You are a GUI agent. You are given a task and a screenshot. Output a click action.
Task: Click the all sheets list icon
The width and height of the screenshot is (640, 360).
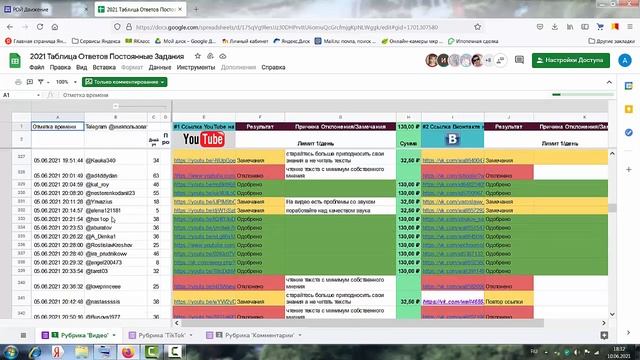(23, 335)
